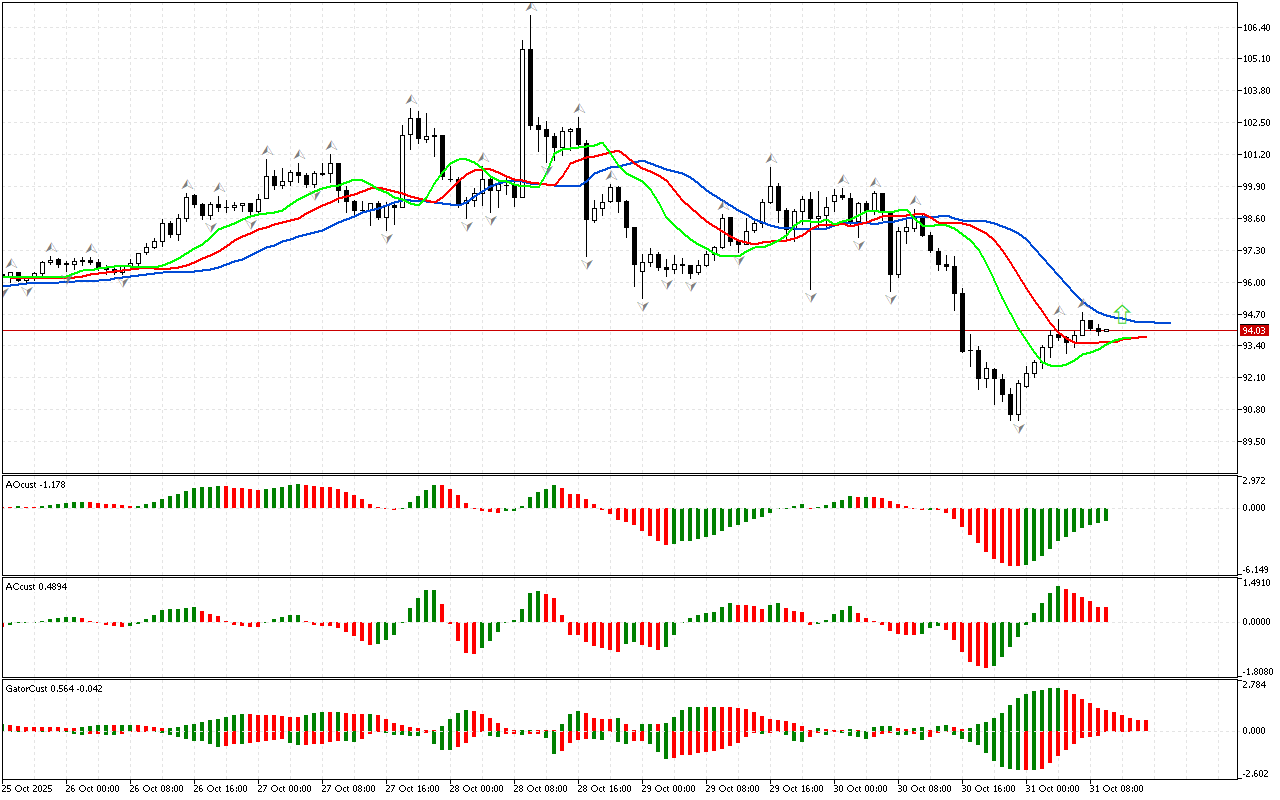Click the 28 Oct 08:00 time label
Screen dimensions: 1280x800
click(541, 788)
